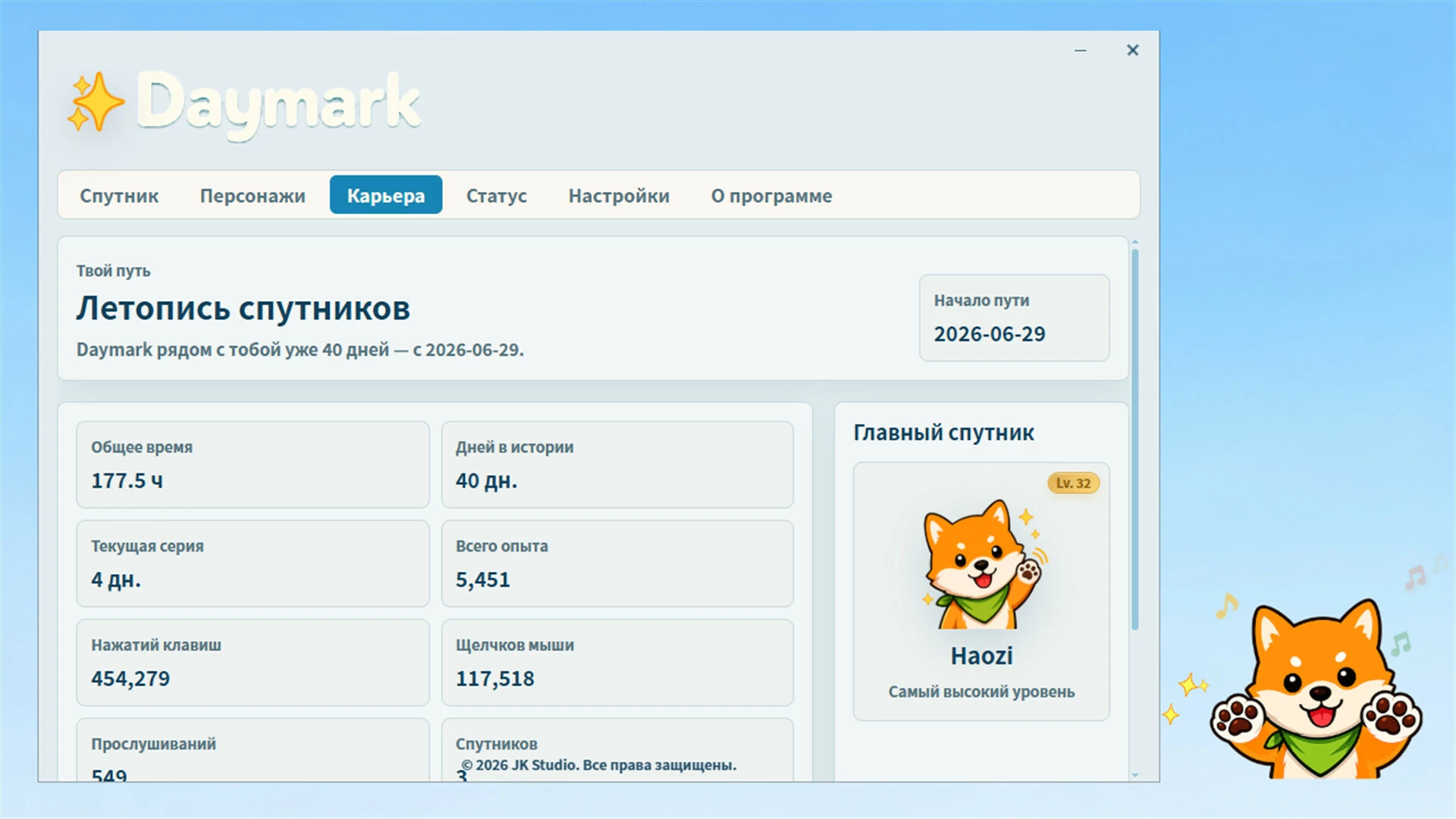Click the Daymark title wordmark
The width and height of the screenshot is (1456, 819).
pos(278,105)
